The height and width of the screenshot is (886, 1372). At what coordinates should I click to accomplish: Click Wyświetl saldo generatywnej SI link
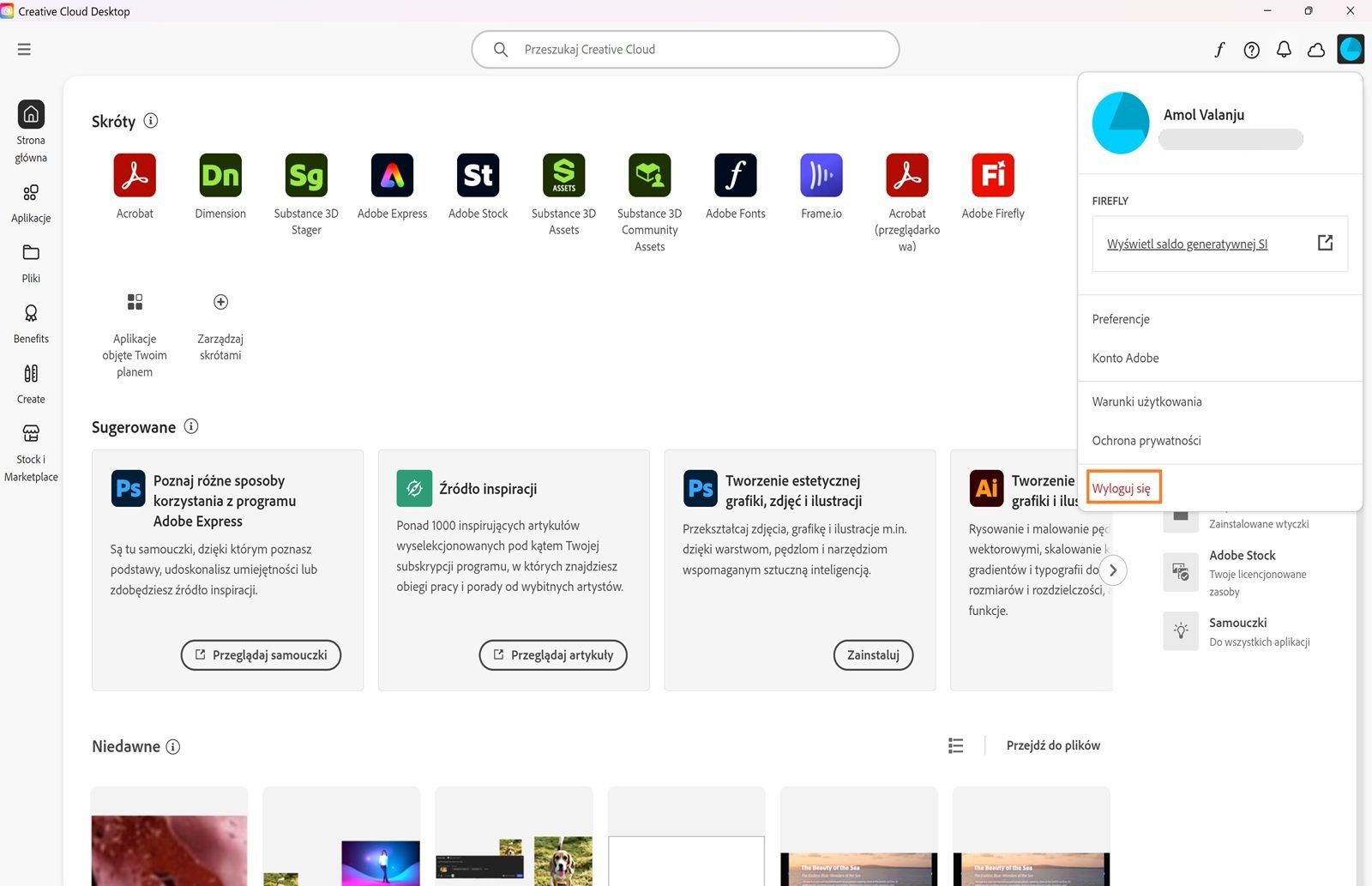coord(1187,244)
